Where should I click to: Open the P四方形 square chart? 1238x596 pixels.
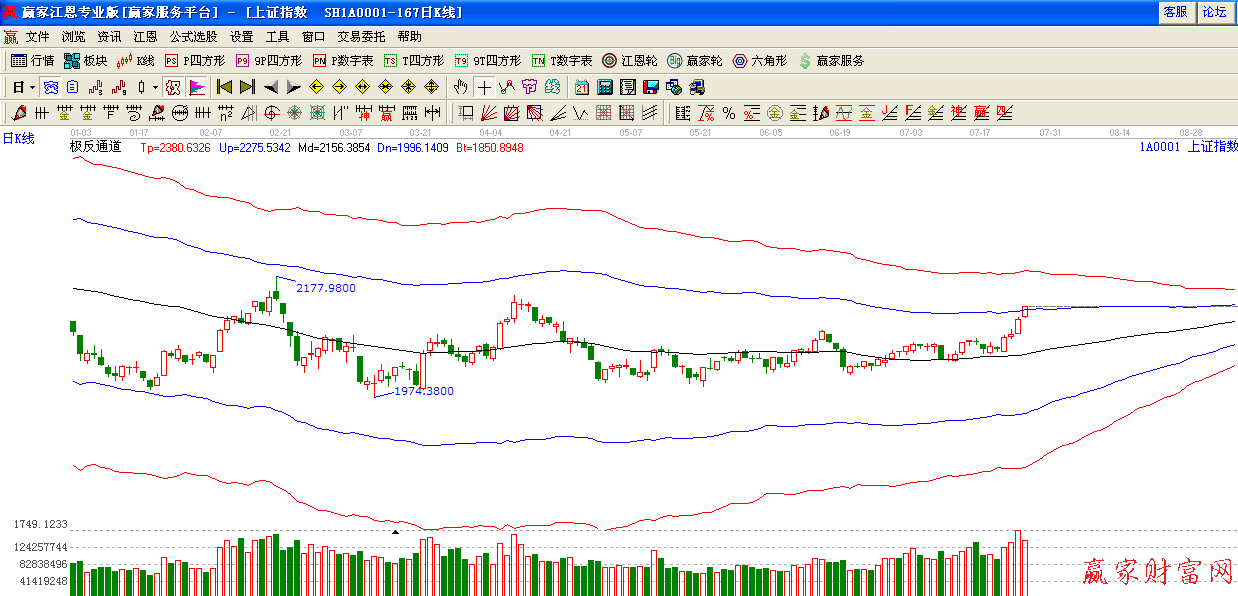pyautogui.click(x=195, y=61)
